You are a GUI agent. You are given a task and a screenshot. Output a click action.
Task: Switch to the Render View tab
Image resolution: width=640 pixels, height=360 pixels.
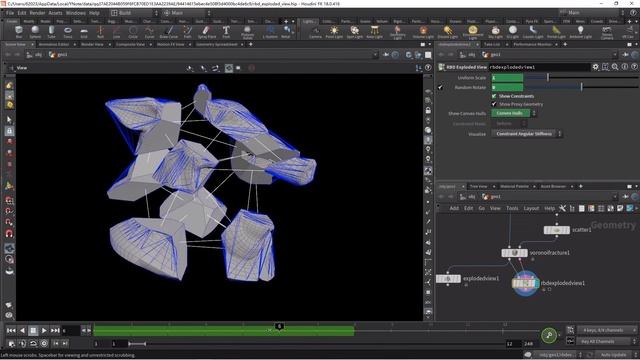(x=92, y=44)
